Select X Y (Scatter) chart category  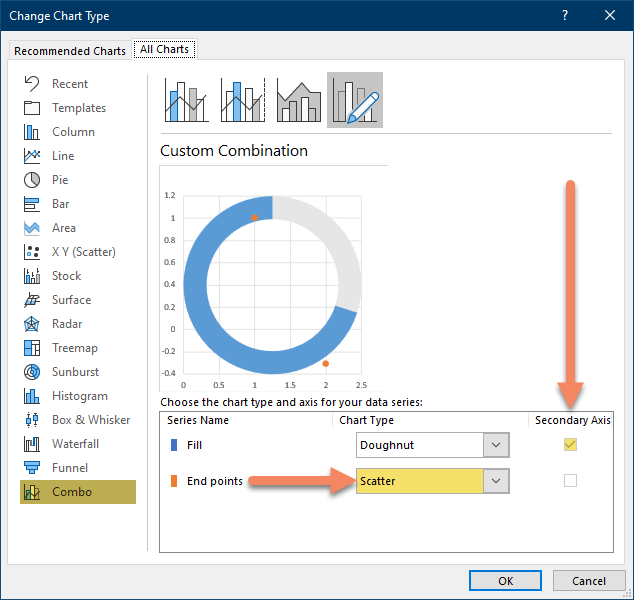click(82, 252)
